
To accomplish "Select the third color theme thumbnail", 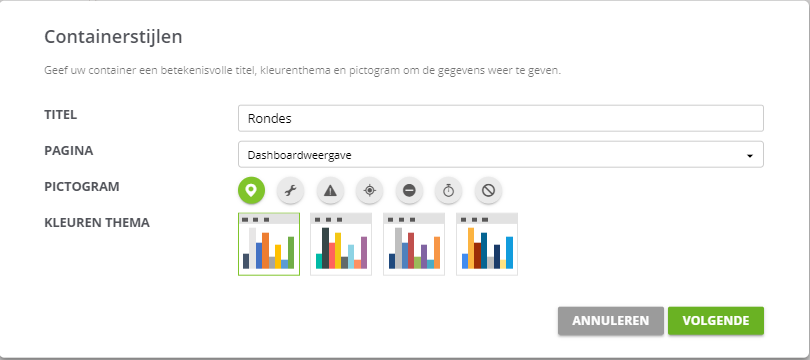I will pyautogui.click(x=414, y=244).
